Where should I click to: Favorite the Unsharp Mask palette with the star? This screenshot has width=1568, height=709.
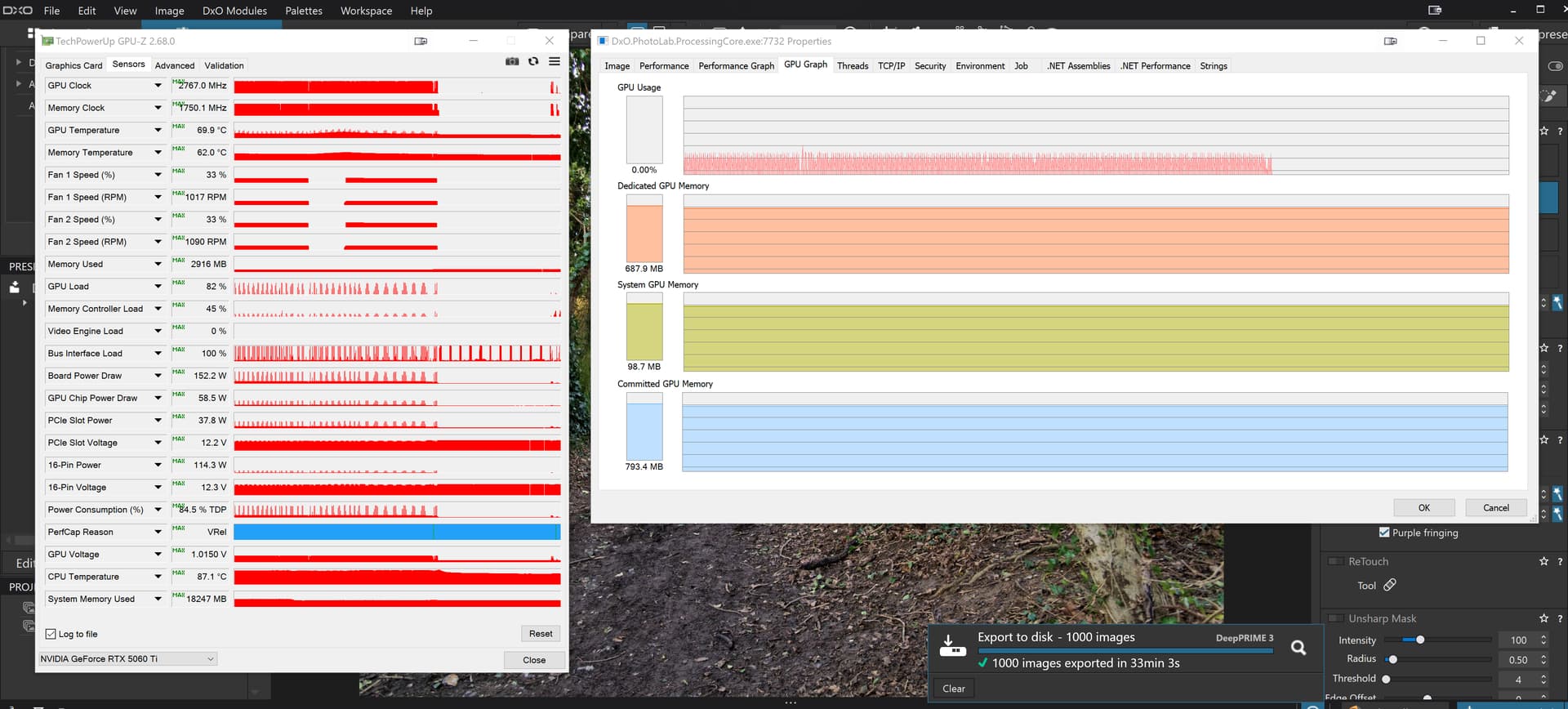(1543, 618)
